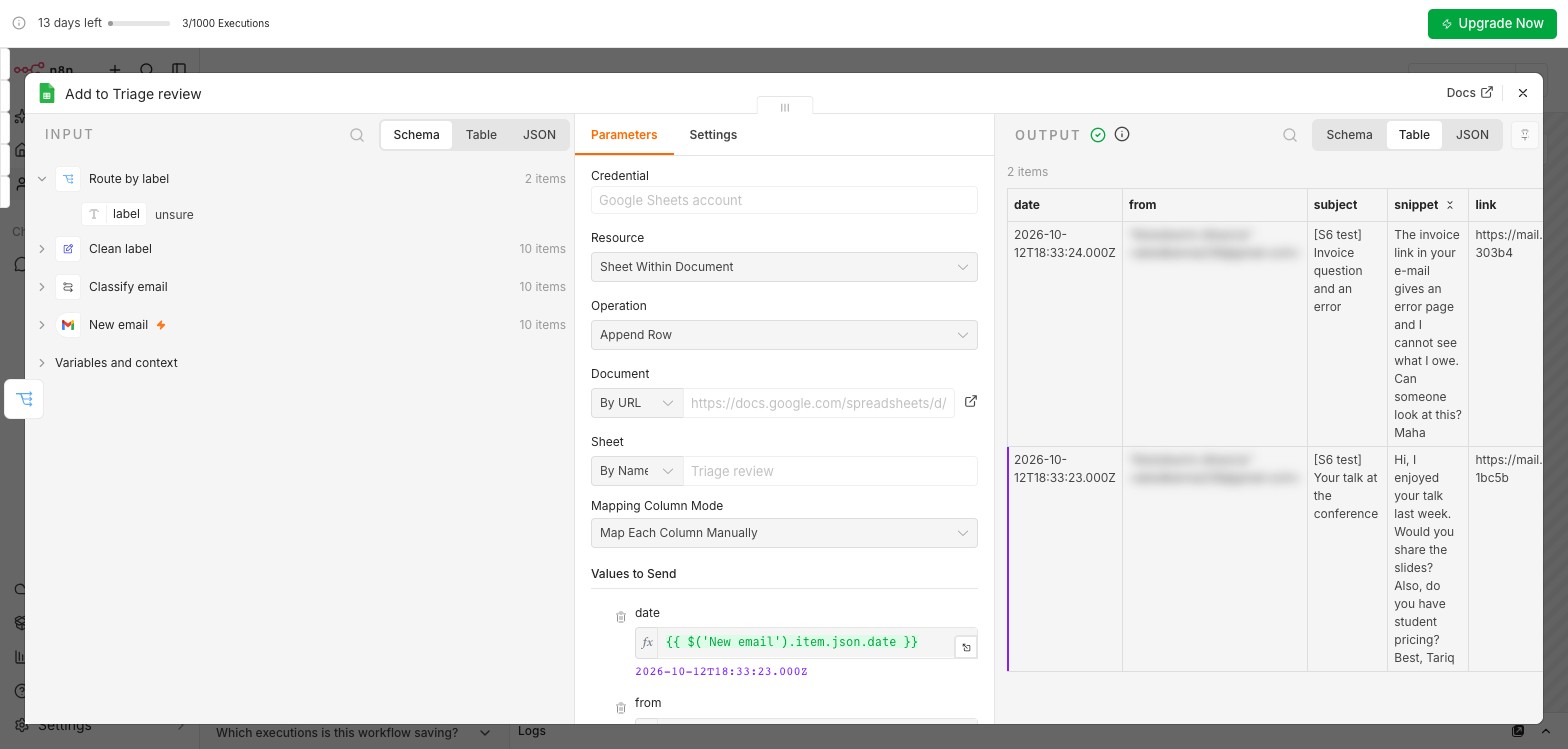The image size is (1568, 749).
Task: Open the Docs link
Action: [1469, 93]
